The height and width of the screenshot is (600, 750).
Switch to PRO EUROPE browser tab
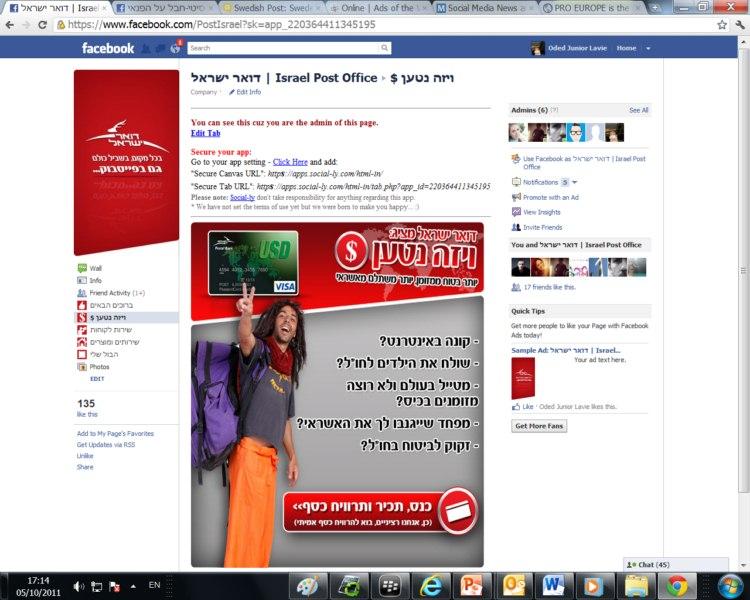pos(593,8)
